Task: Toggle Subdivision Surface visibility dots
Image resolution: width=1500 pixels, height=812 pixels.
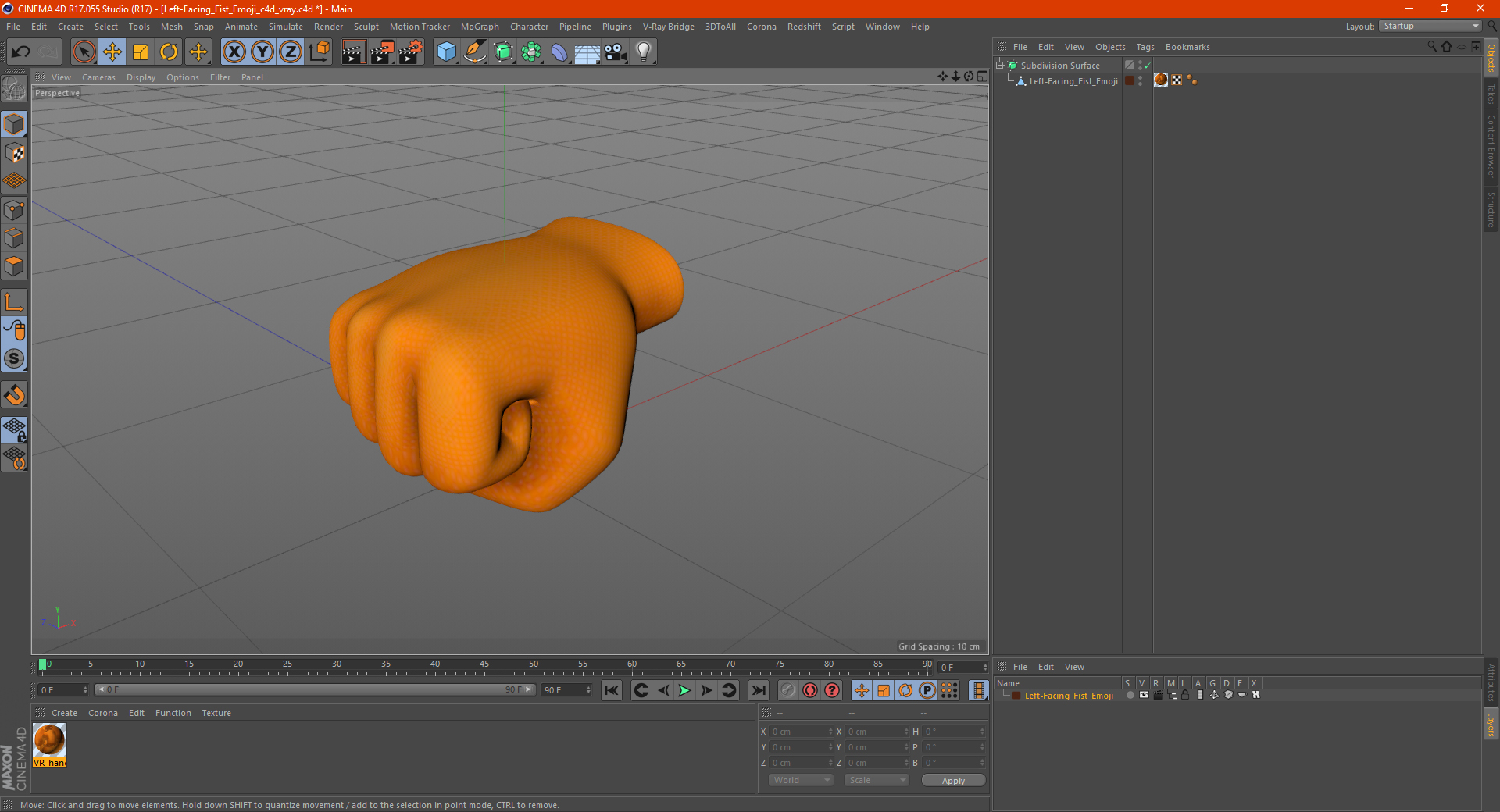Action: (x=1140, y=66)
